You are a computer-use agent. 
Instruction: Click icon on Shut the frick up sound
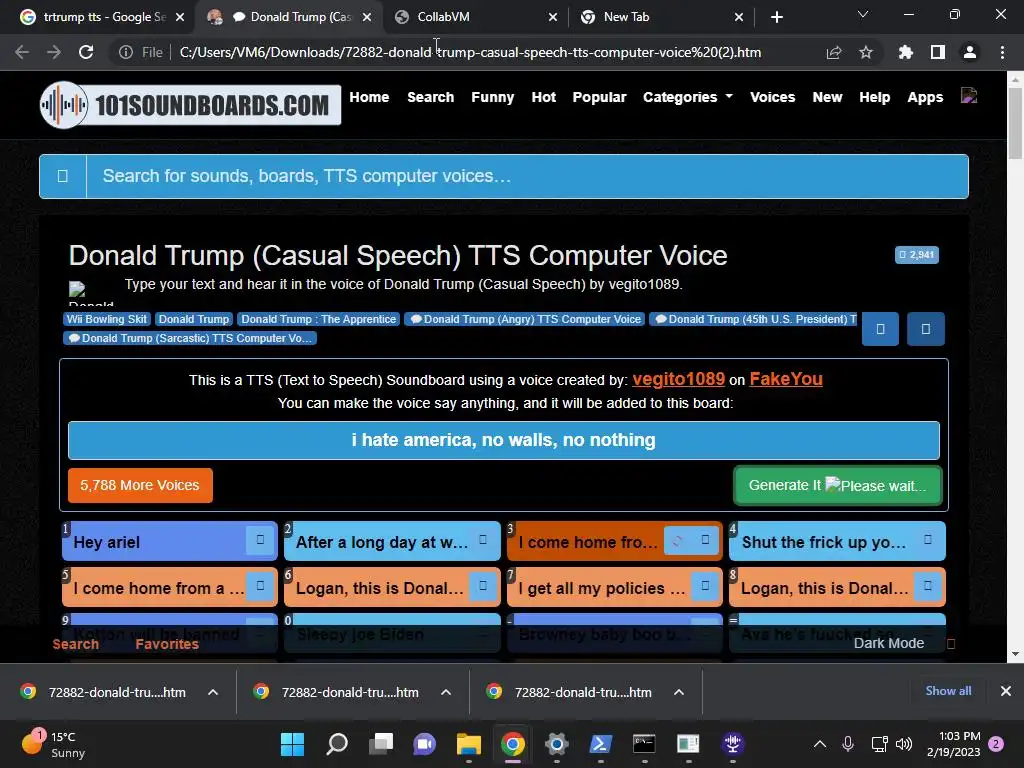(927, 540)
